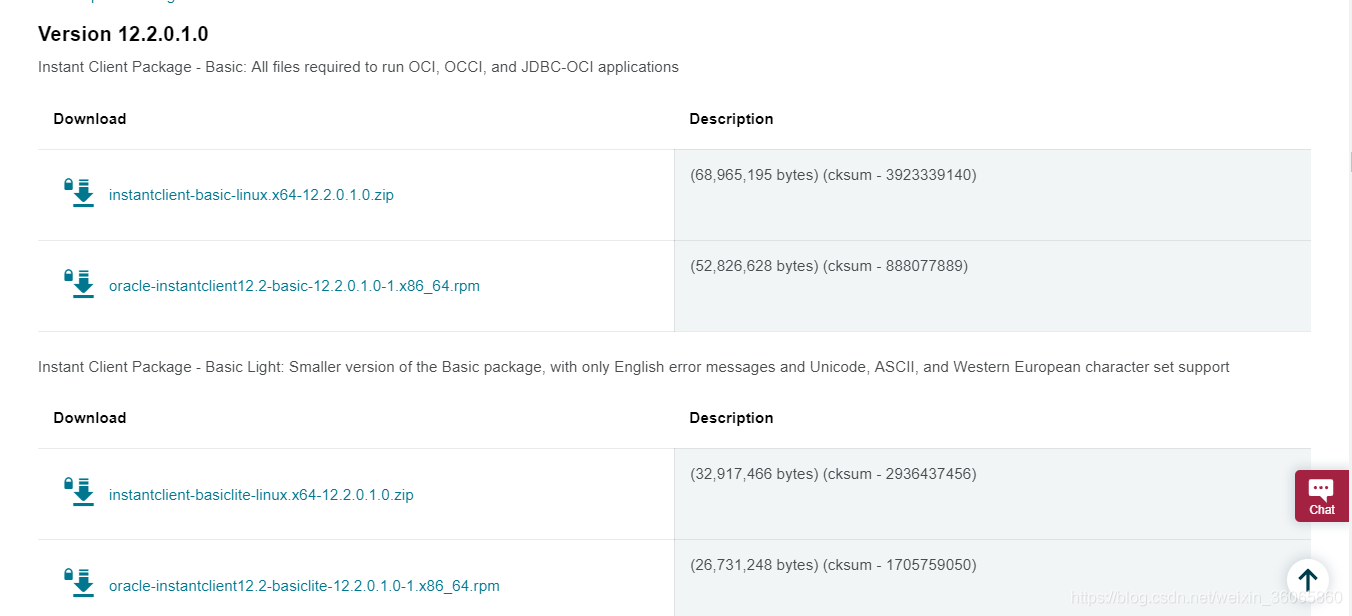The height and width of the screenshot is (616, 1352).
Task: Click download icon for instantclient-basic-linux zip
Action: click(79, 193)
